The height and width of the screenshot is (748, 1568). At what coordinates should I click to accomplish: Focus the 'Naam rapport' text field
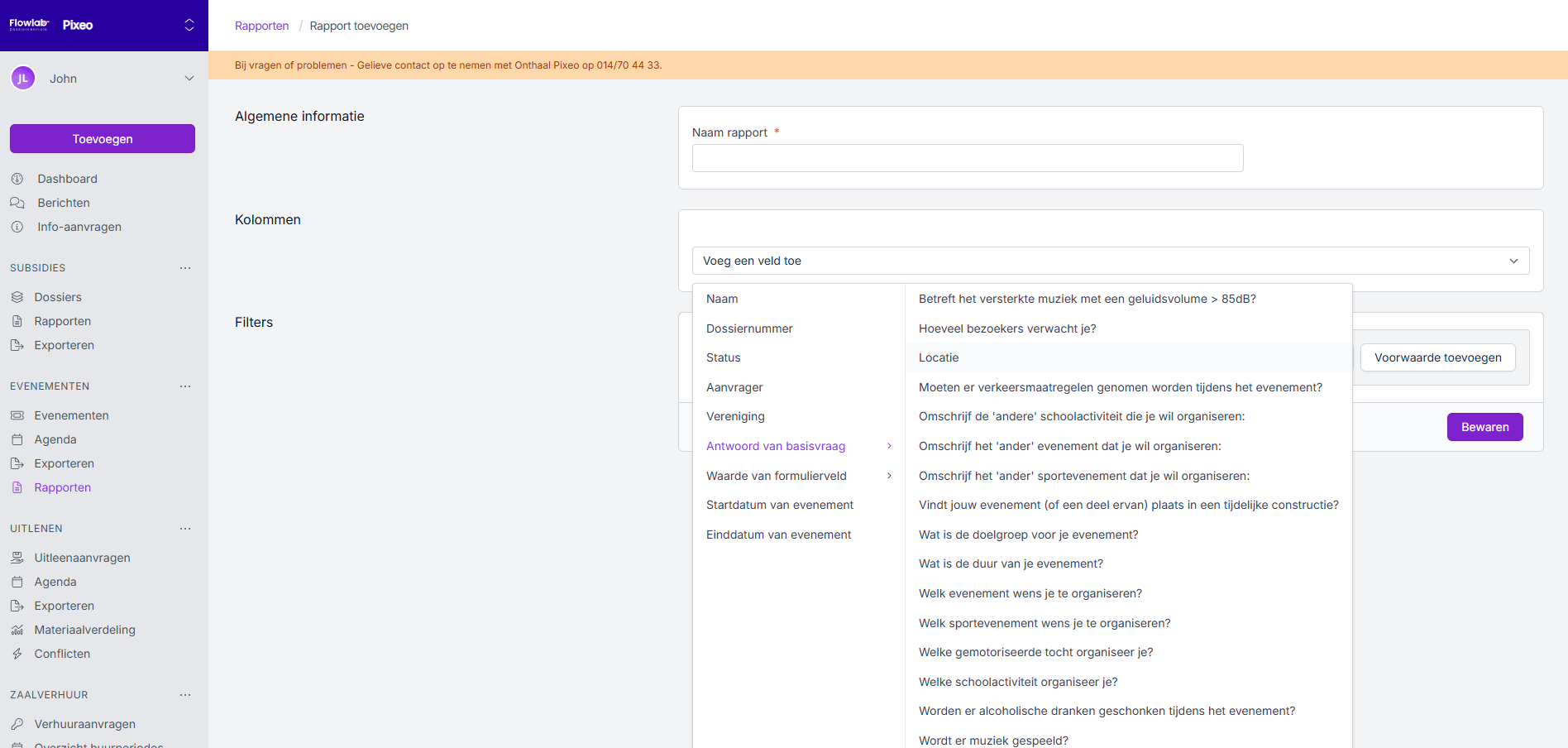(x=967, y=158)
